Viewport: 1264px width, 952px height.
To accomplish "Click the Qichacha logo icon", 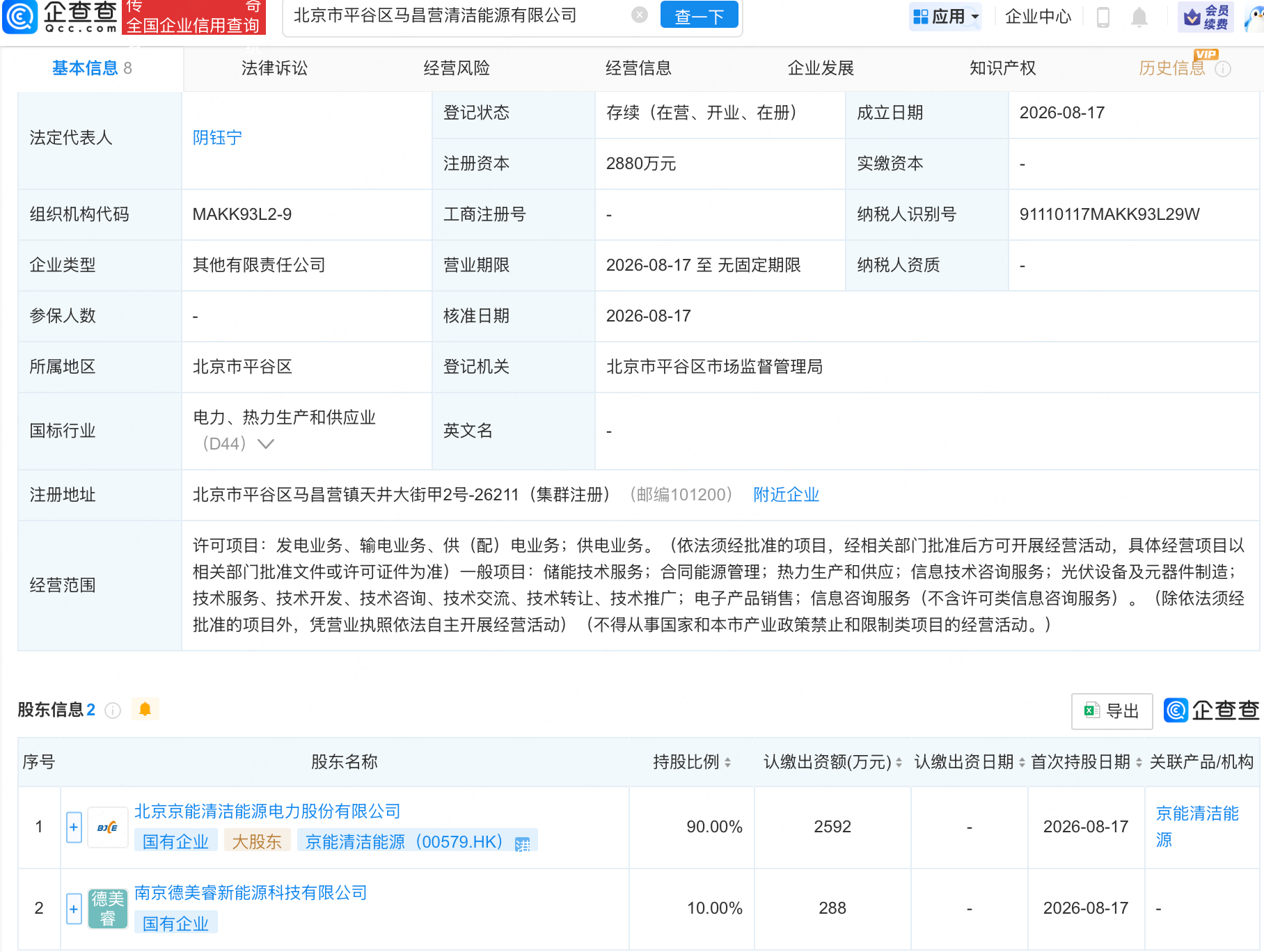I will [19, 17].
